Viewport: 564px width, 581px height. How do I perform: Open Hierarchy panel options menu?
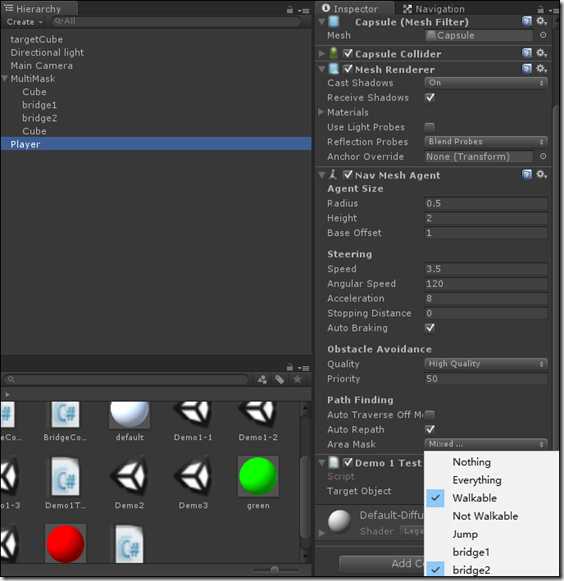point(304,10)
